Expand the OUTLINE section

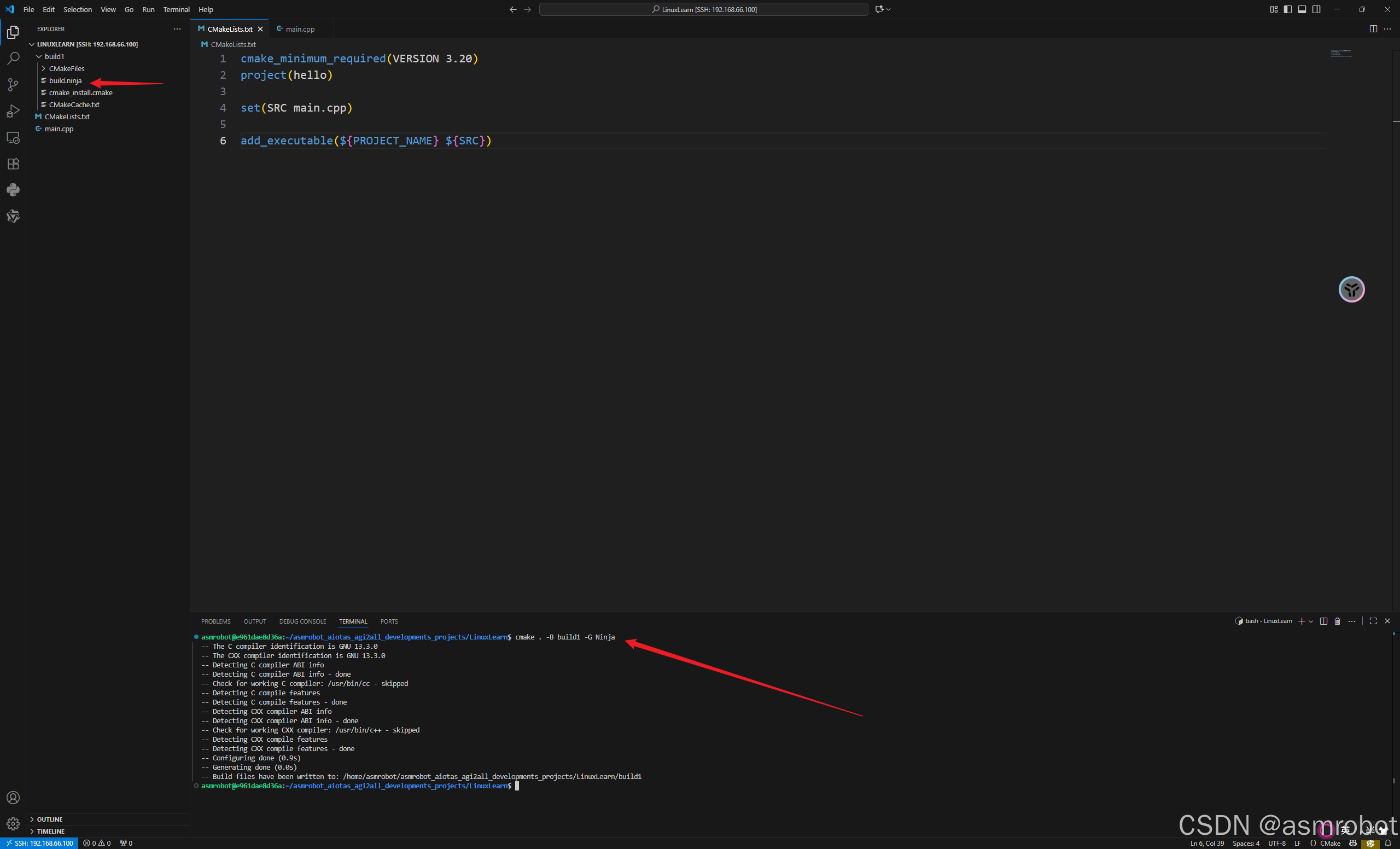click(x=49, y=819)
